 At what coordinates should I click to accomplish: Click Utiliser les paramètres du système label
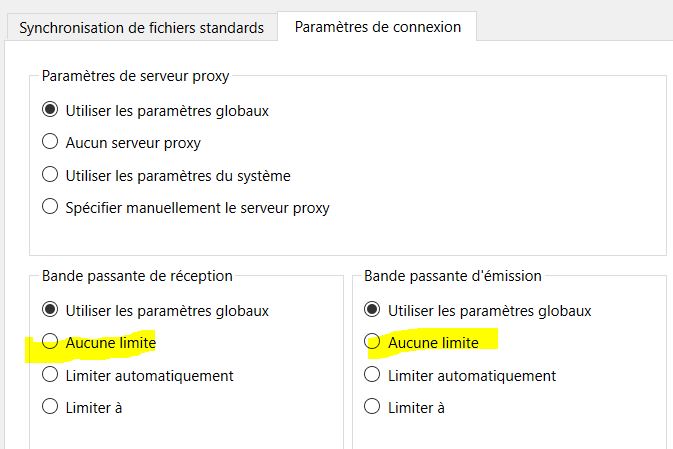[x=178, y=175]
